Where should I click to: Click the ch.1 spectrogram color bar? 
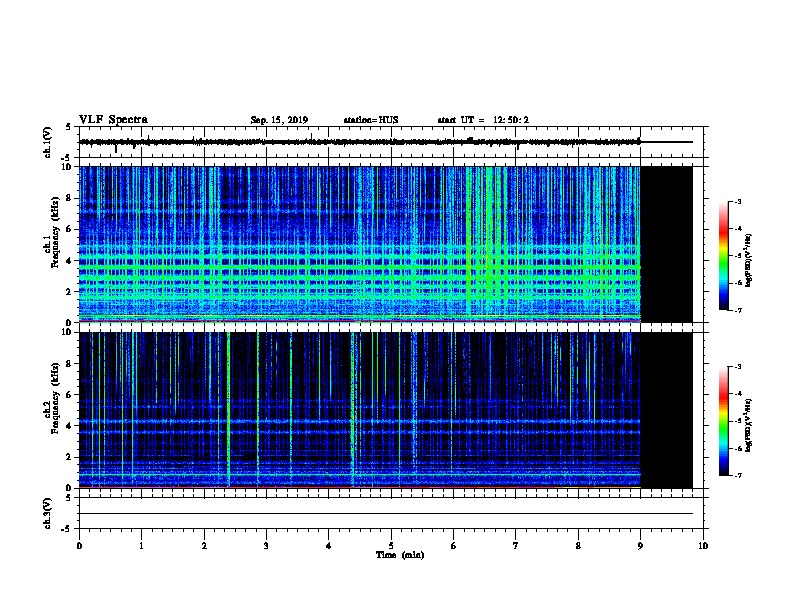724,256
